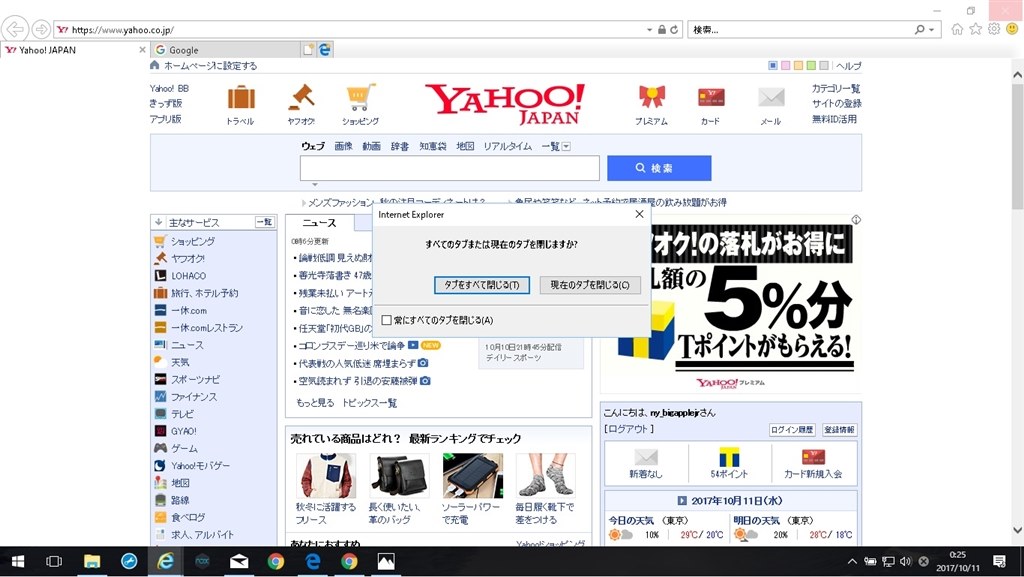This screenshot has width=1024, height=577.
Task: Select the blue color theme swatch
Action: (773, 65)
